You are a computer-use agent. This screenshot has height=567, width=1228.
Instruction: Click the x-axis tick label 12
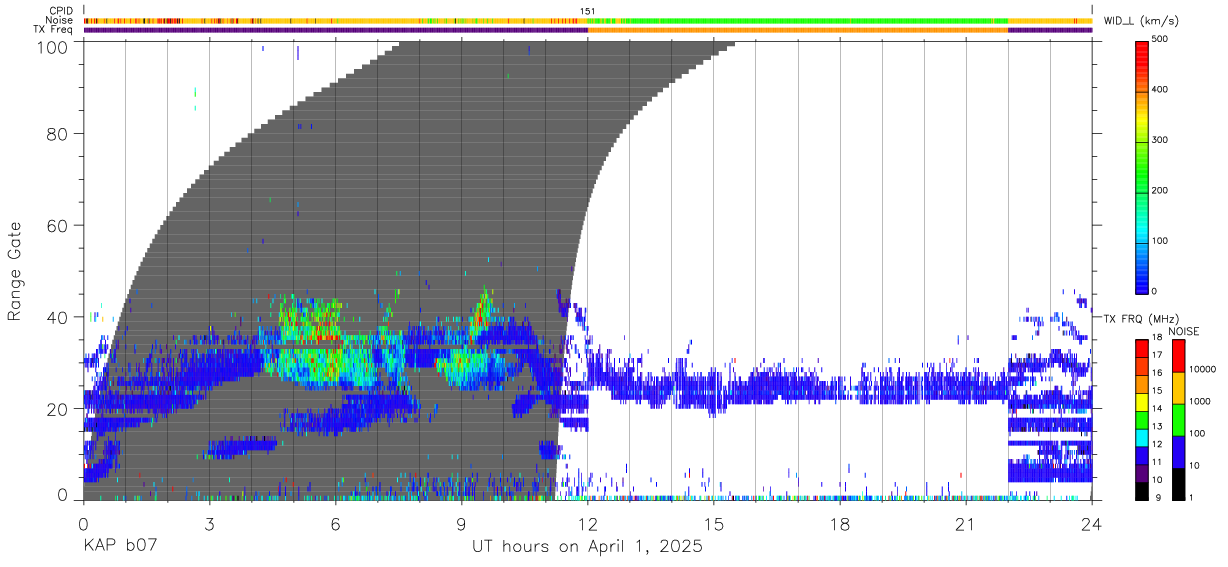(x=587, y=524)
